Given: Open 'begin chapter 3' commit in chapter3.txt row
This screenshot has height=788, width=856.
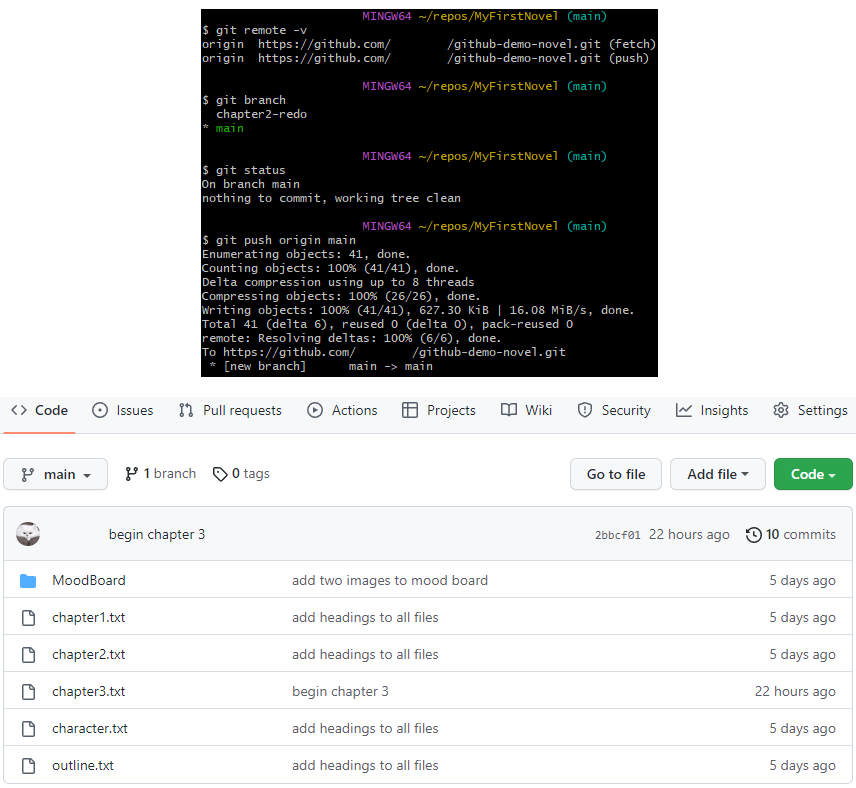Looking at the screenshot, I should click(340, 691).
